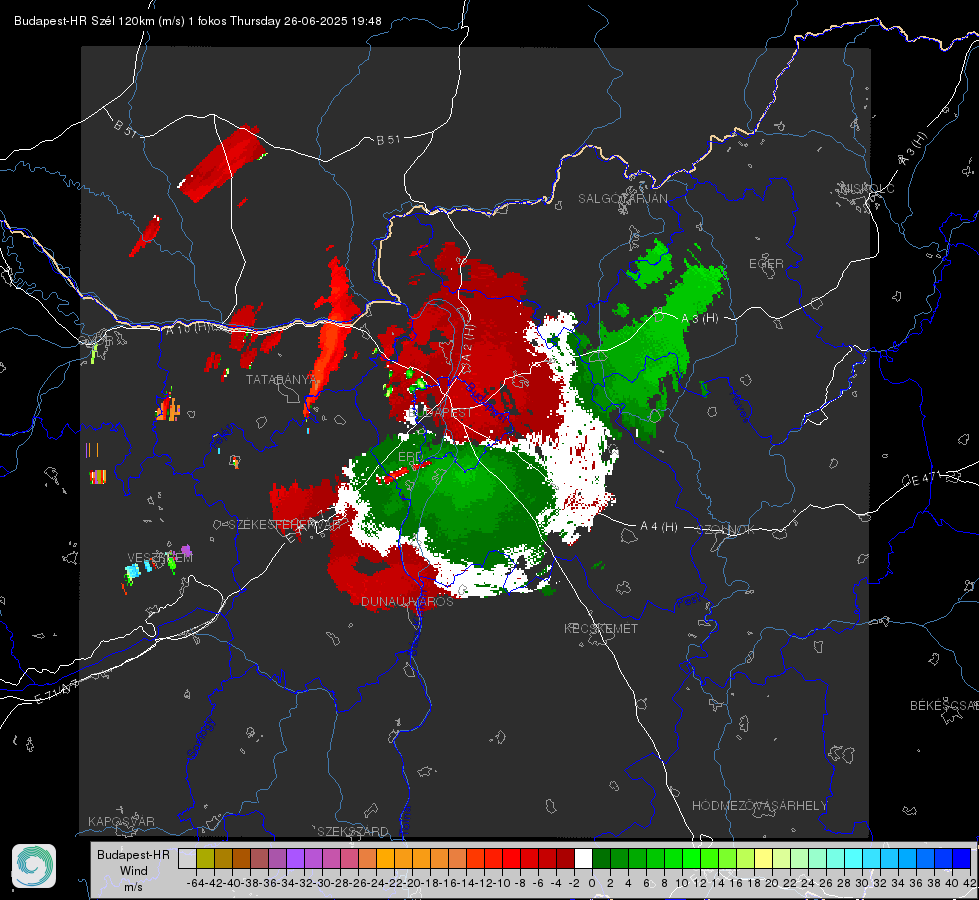Select the light gray swatch left of -64

[187, 858]
